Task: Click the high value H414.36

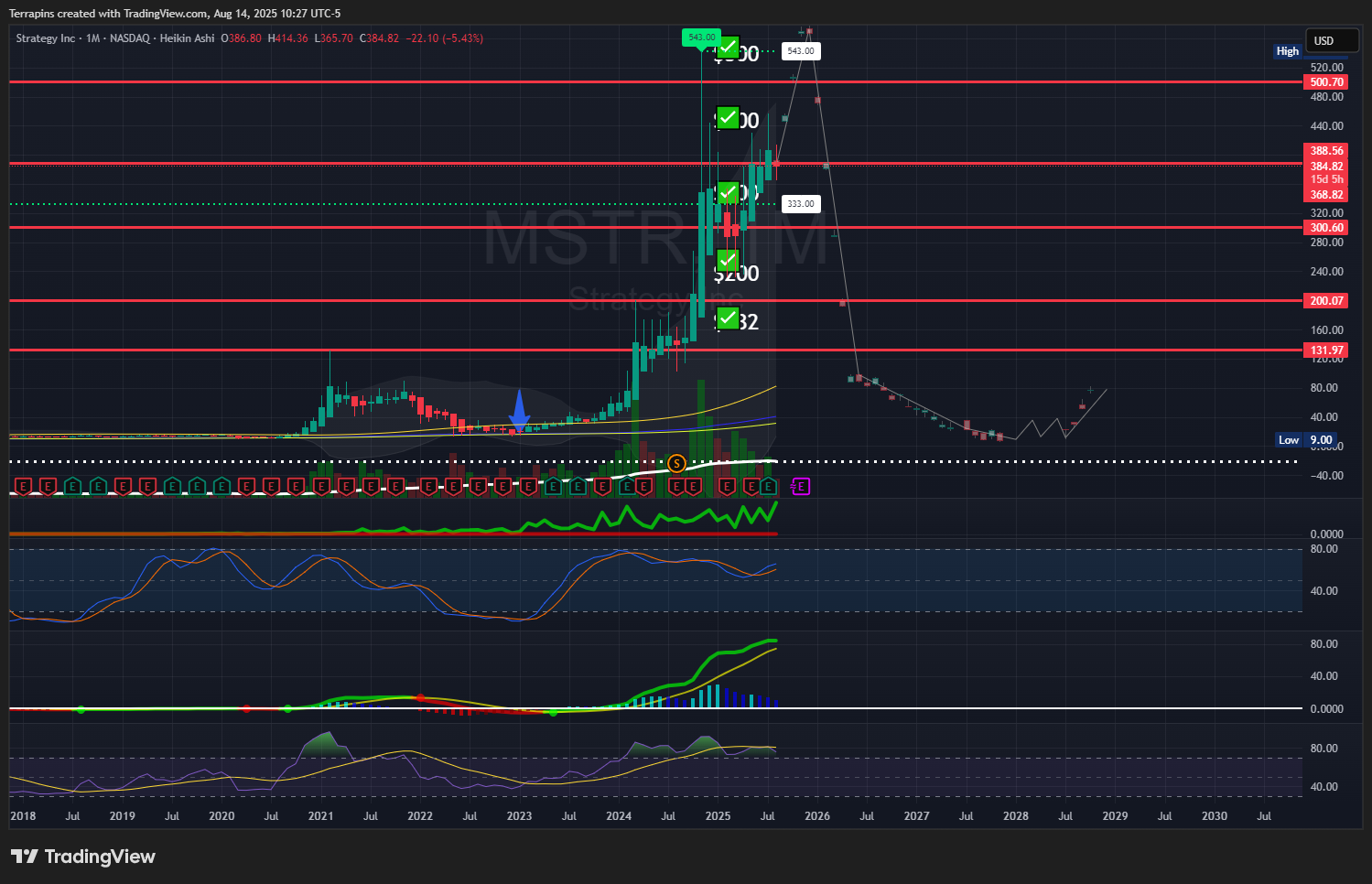Action: tap(288, 38)
